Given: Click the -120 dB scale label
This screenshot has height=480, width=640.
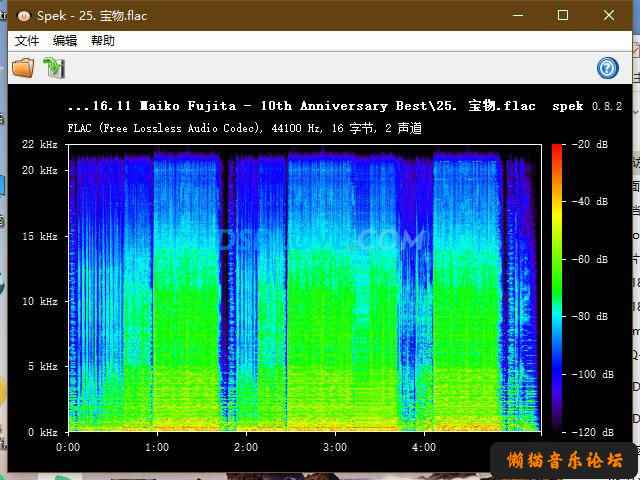Looking at the screenshot, I should 593,432.
